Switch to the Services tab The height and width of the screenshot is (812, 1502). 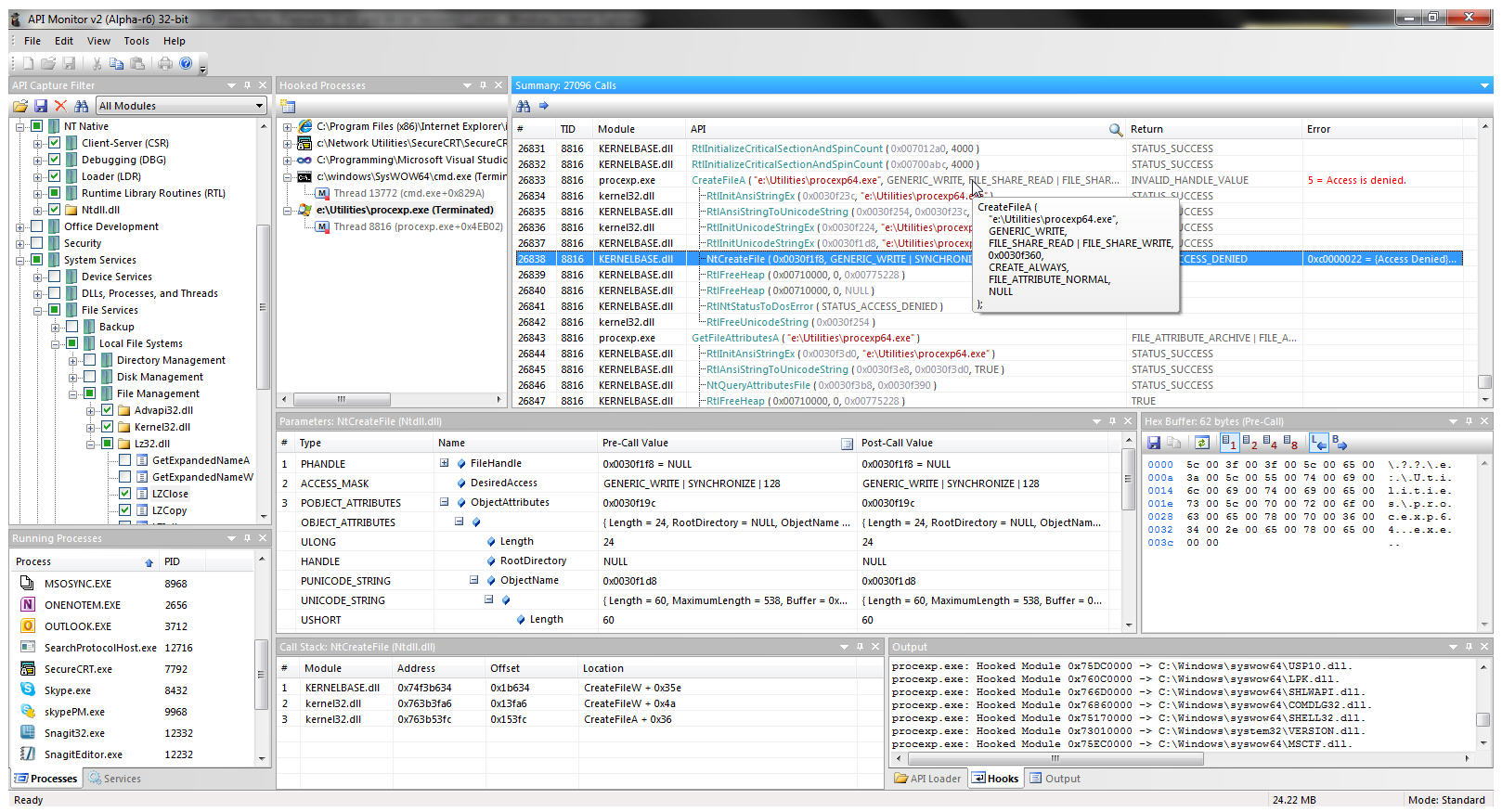click(x=115, y=779)
